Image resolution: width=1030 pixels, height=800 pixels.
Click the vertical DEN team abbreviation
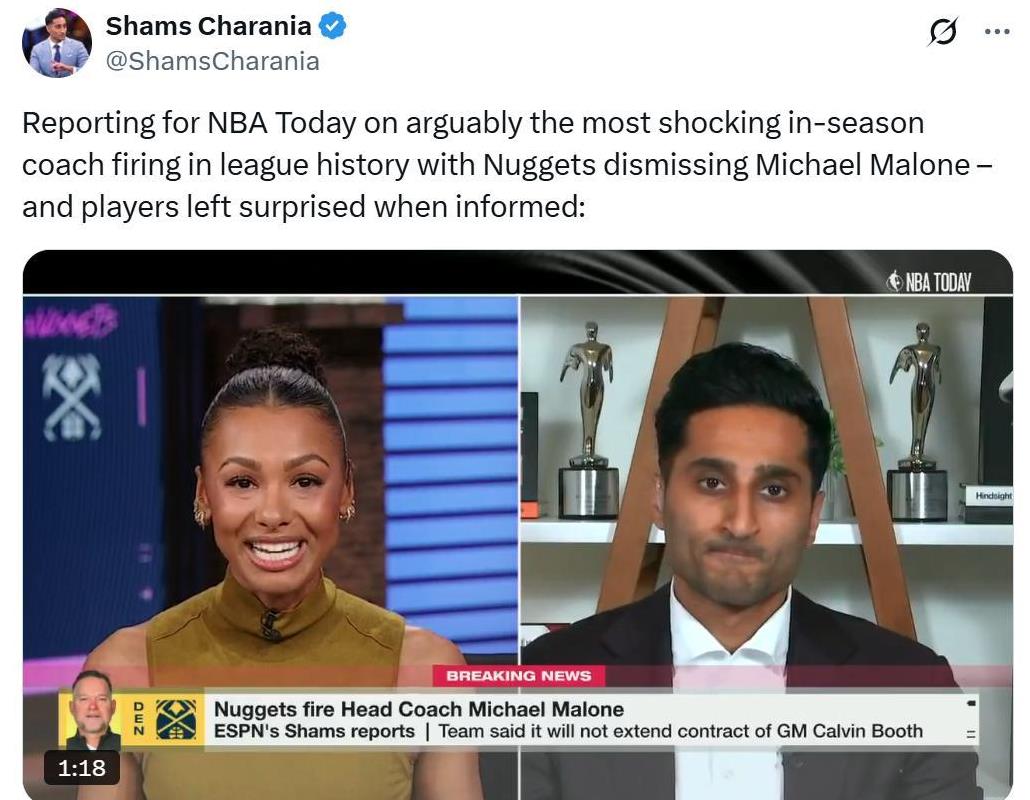coord(139,719)
